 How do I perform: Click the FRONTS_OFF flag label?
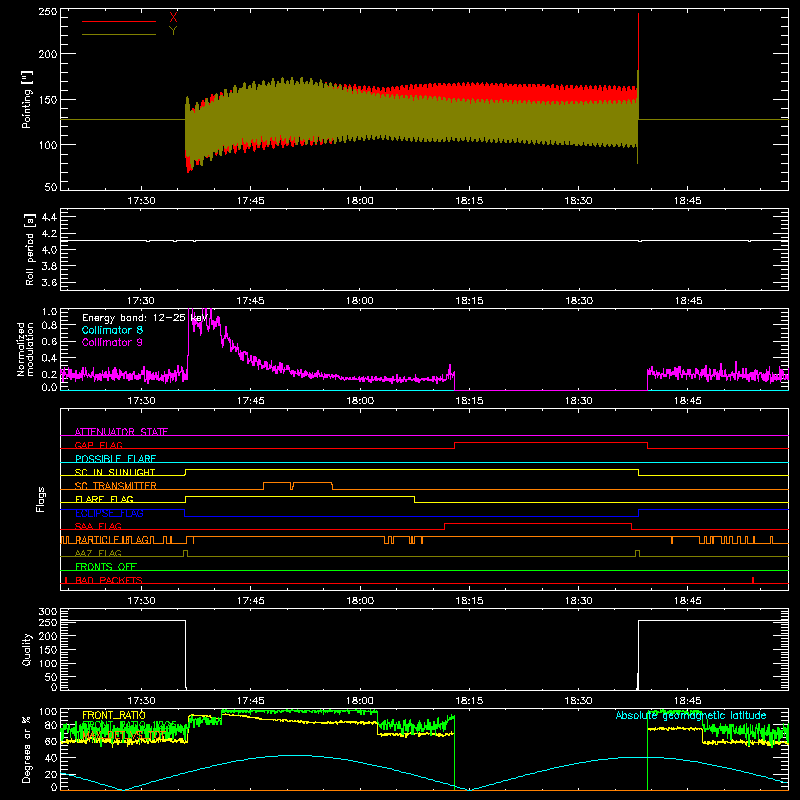pyautogui.click(x=106, y=567)
